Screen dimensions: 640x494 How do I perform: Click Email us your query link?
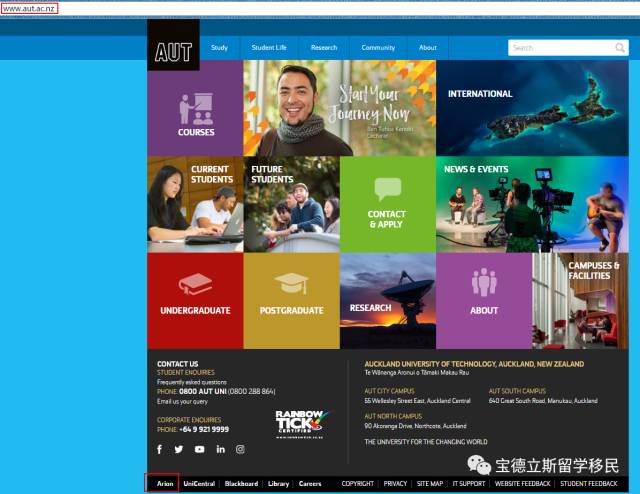tap(182, 401)
